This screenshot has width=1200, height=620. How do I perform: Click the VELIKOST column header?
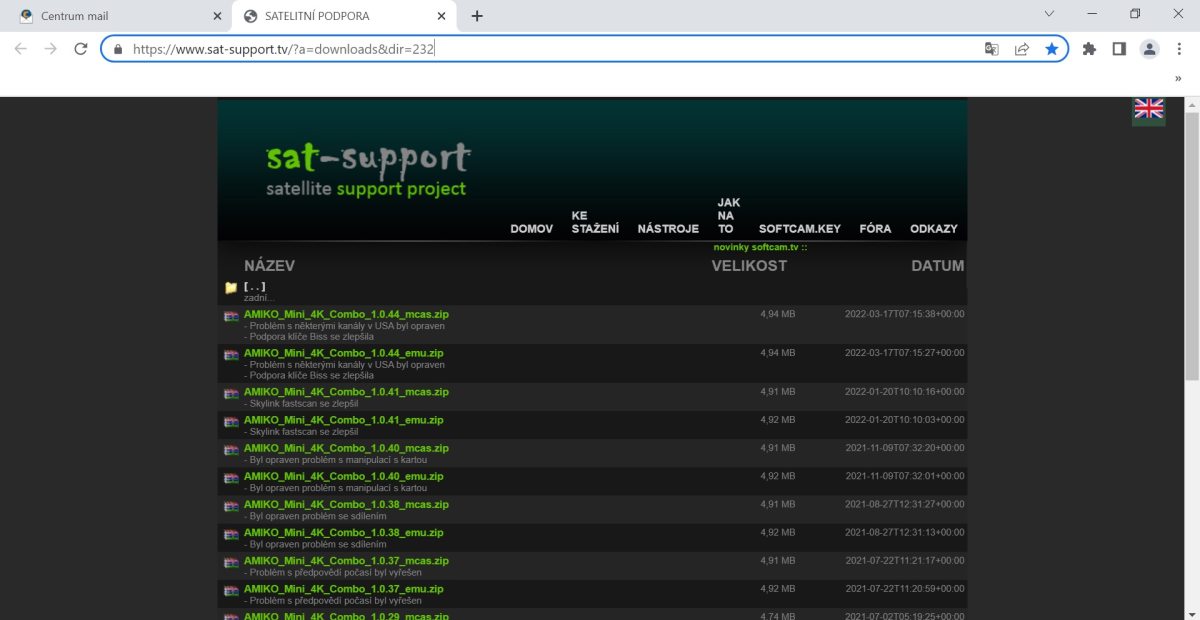(x=749, y=266)
